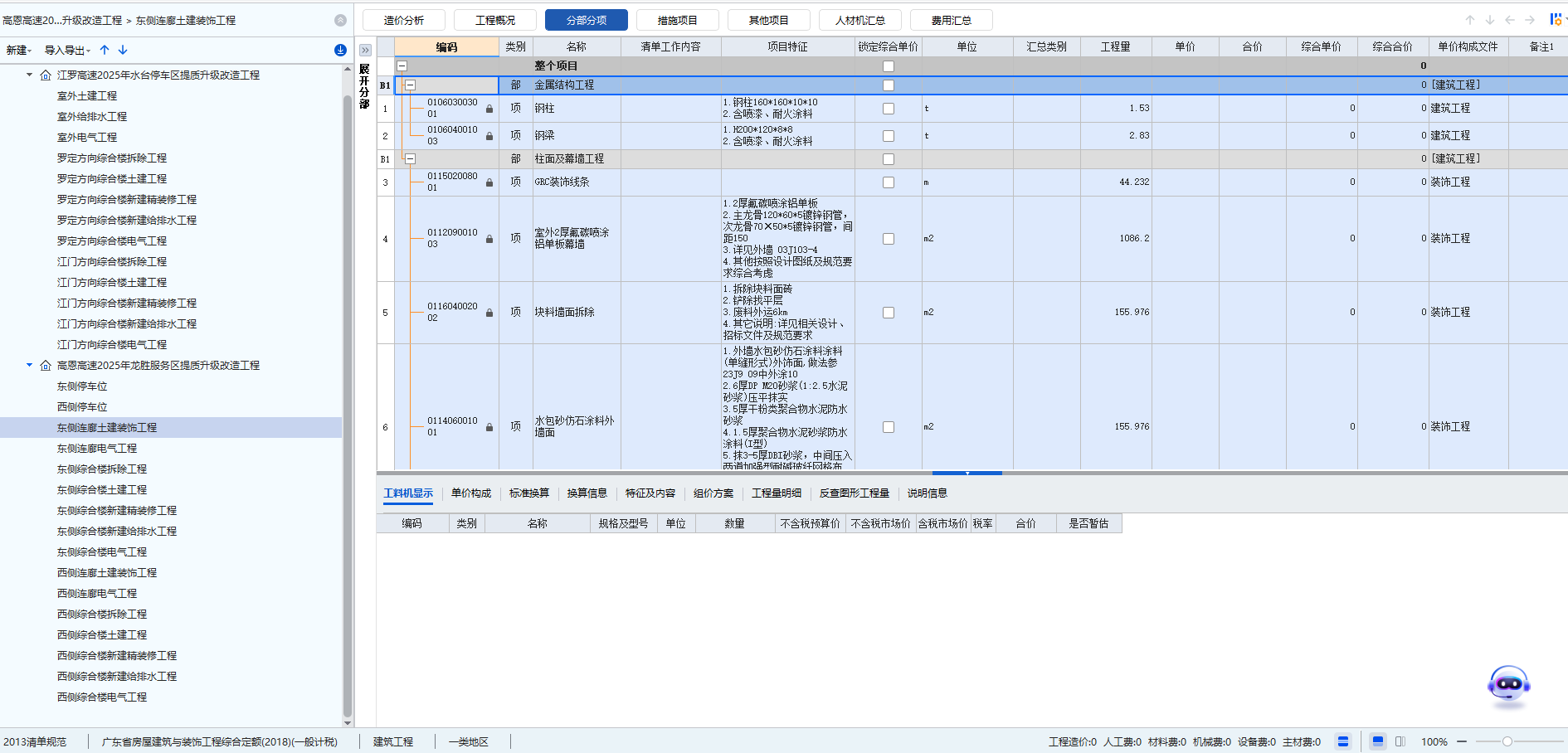Switch to the 措施项目 tab
This screenshot has width=1568, height=753.
click(677, 20)
